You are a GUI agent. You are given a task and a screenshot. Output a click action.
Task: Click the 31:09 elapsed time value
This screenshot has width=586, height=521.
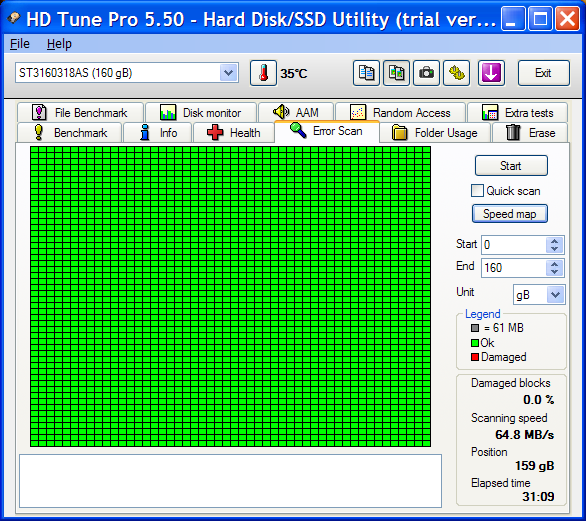(538, 497)
